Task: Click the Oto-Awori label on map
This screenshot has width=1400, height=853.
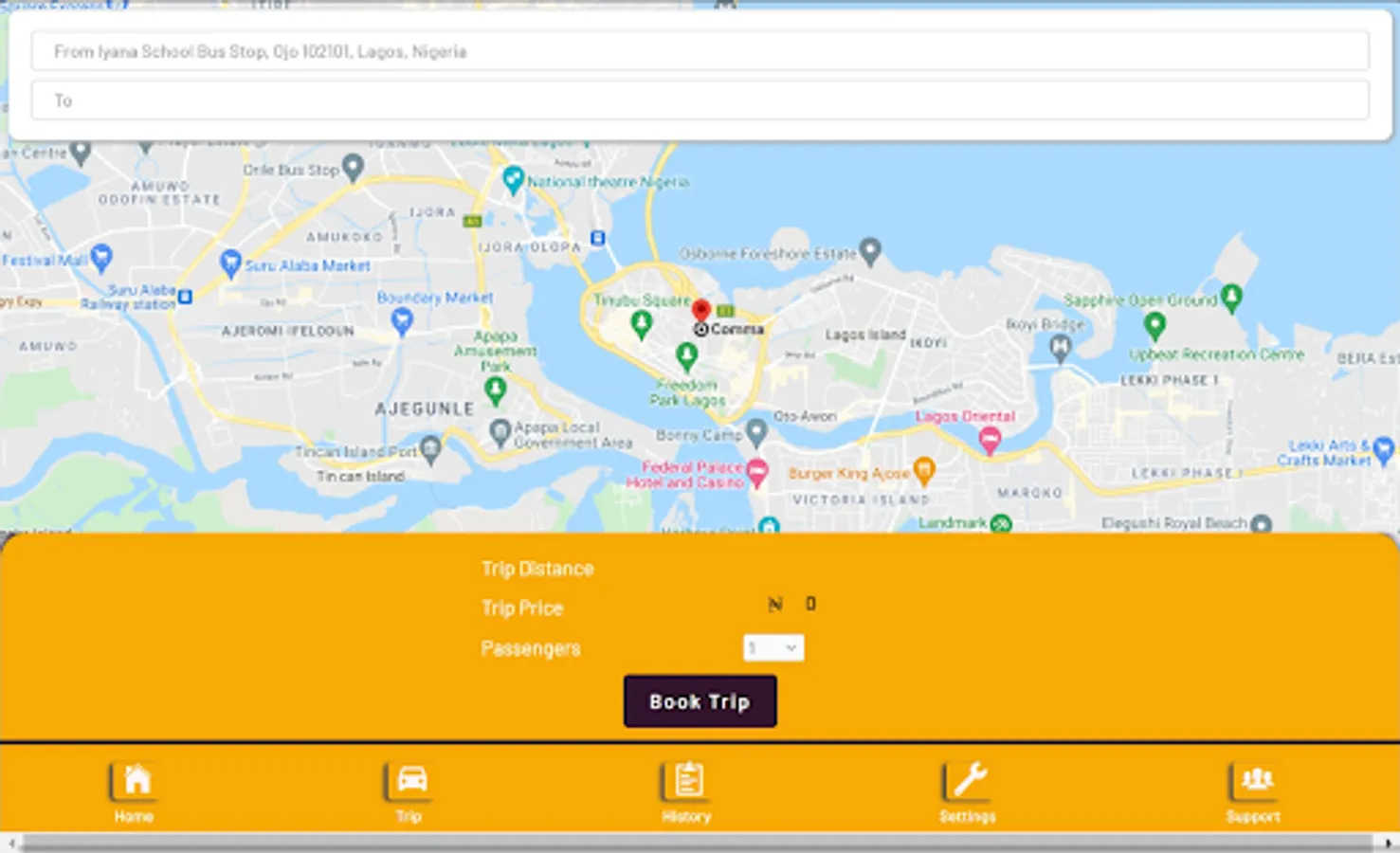Action: click(x=805, y=416)
